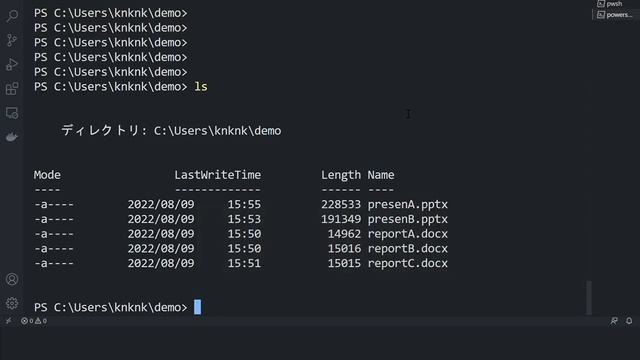Open the Remote Explorer view
The image size is (640, 360).
point(12,113)
